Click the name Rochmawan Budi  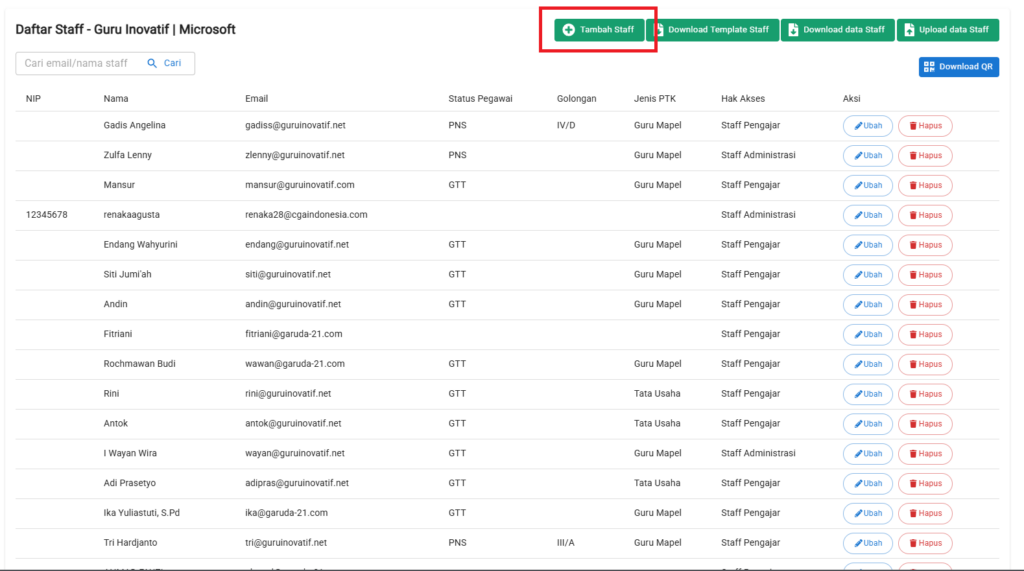[139, 364]
